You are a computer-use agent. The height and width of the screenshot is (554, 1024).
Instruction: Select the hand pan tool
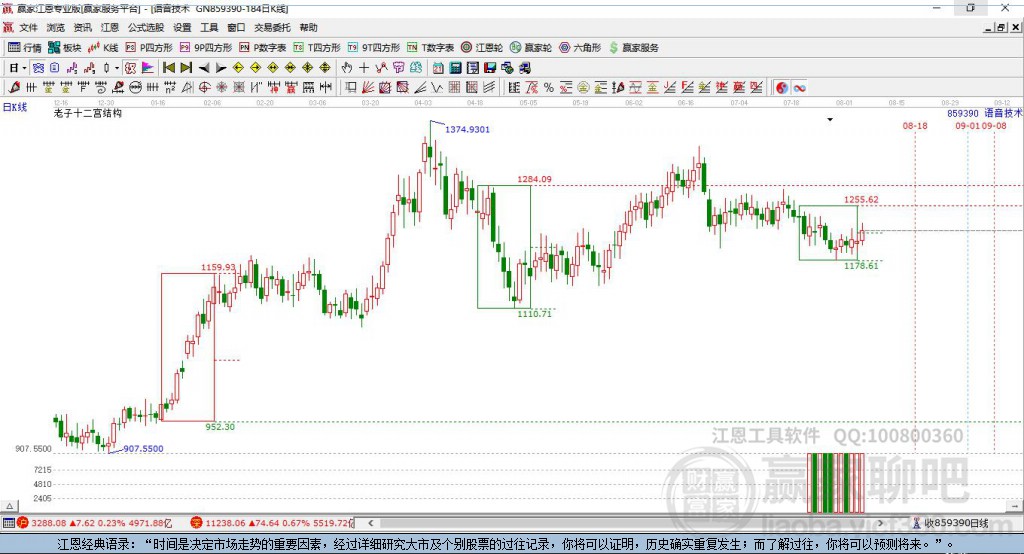[x=346, y=68]
